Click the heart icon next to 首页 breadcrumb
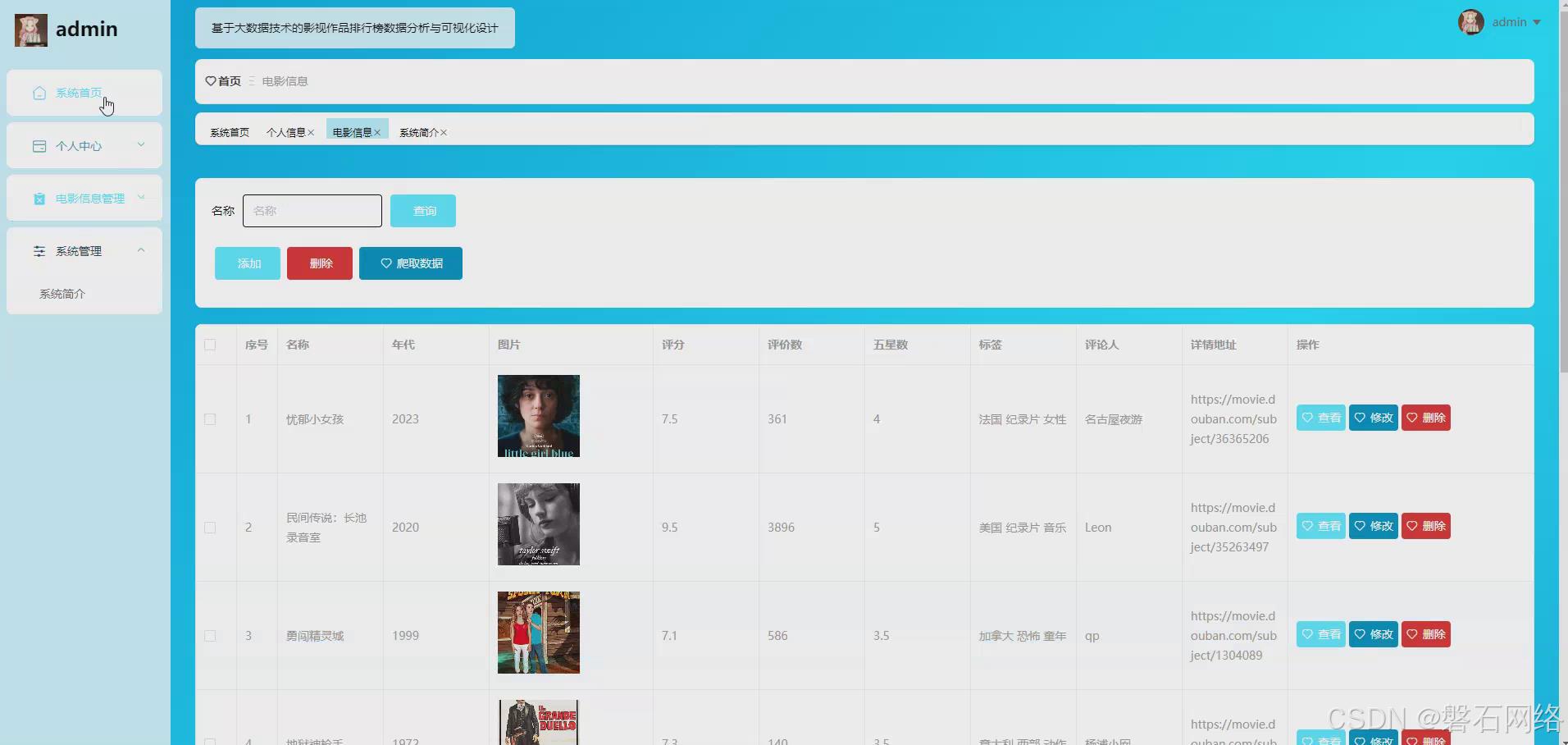Viewport: 1568px width, 745px height. 211,81
